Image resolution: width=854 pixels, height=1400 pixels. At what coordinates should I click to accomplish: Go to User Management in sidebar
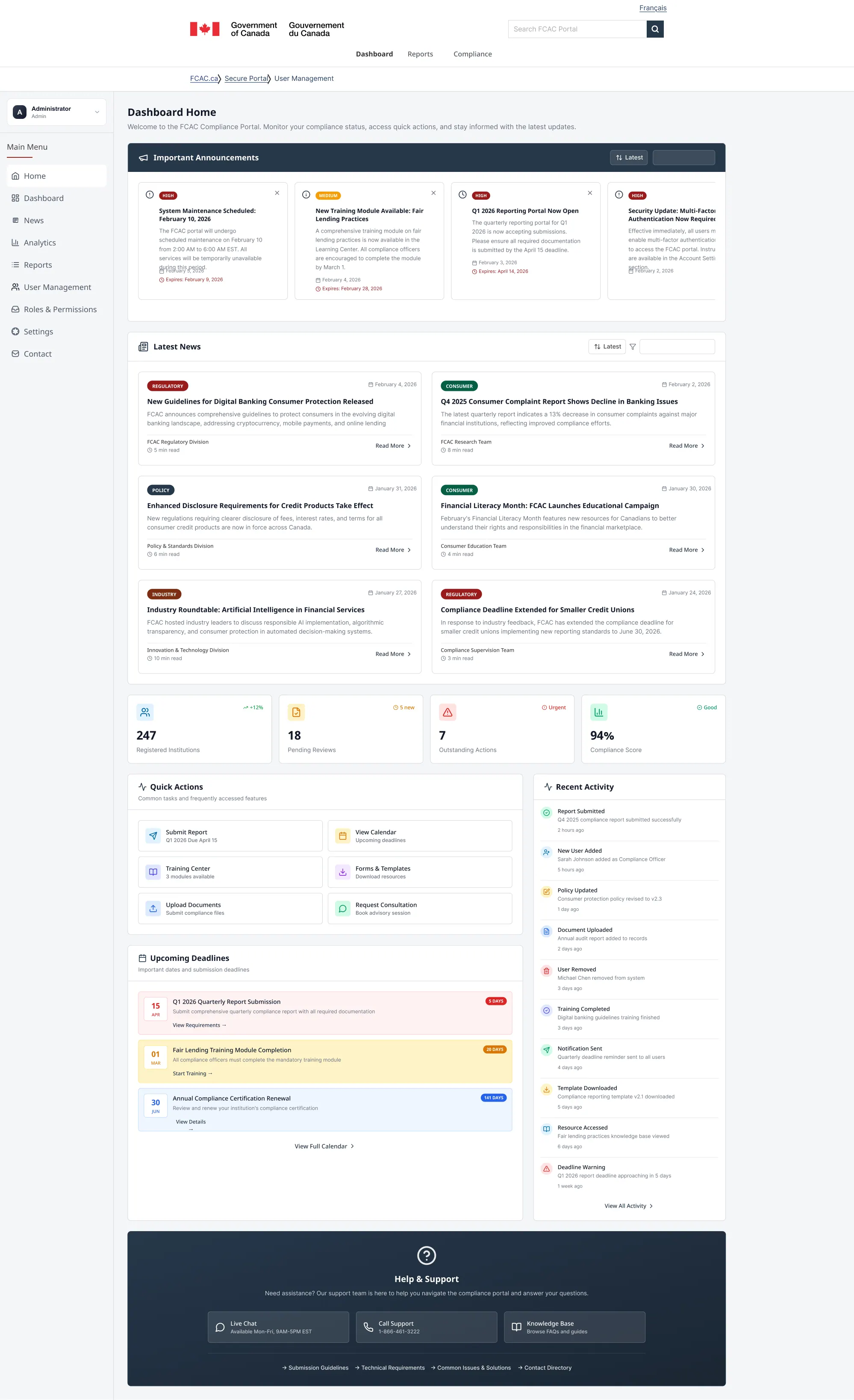point(56,287)
